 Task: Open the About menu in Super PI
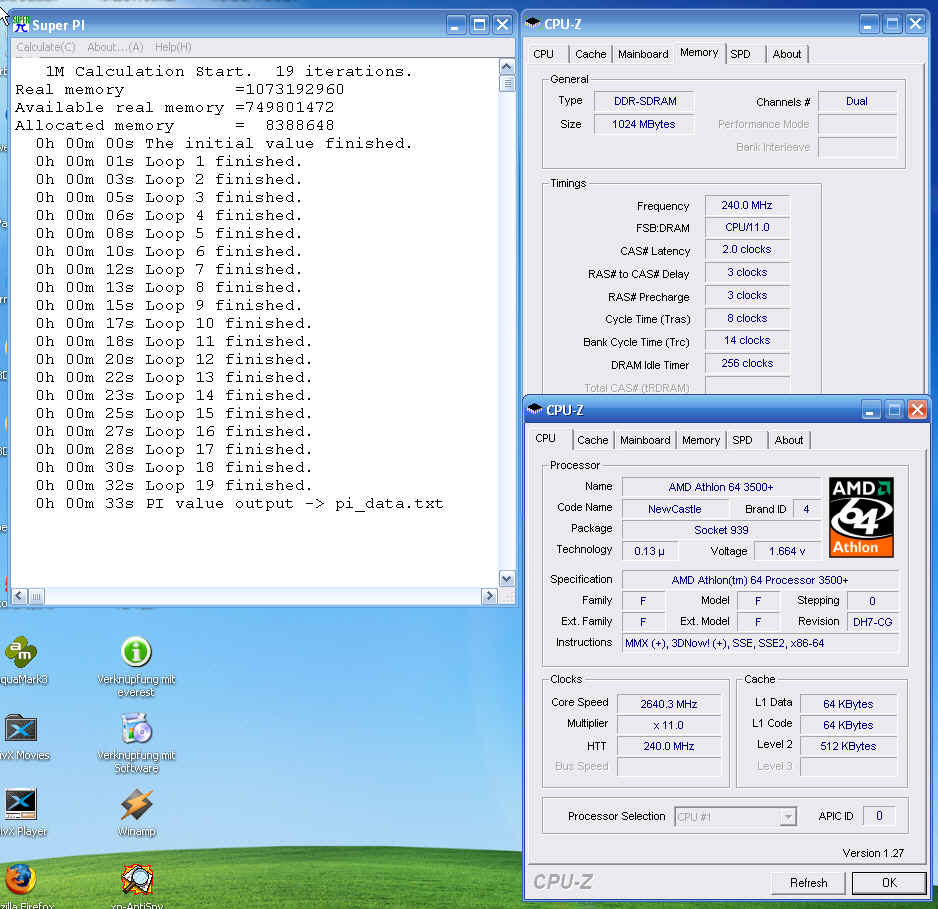click(x=115, y=47)
